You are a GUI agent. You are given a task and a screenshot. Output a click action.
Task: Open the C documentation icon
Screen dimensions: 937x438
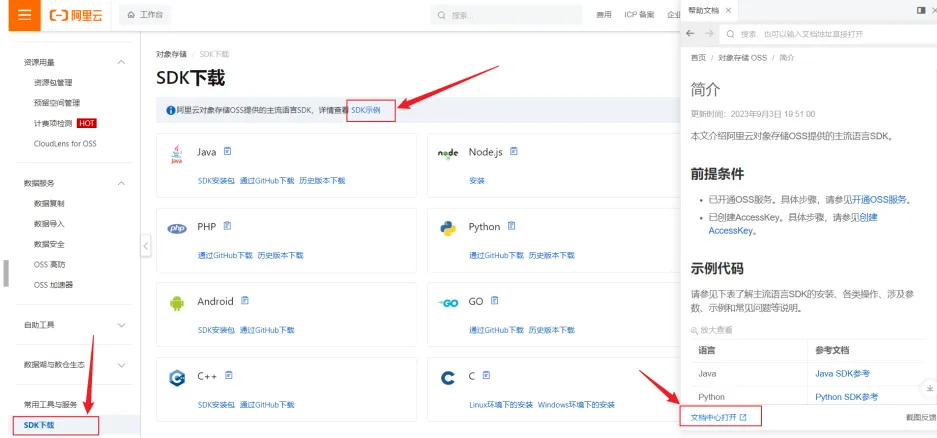[486, 375]
